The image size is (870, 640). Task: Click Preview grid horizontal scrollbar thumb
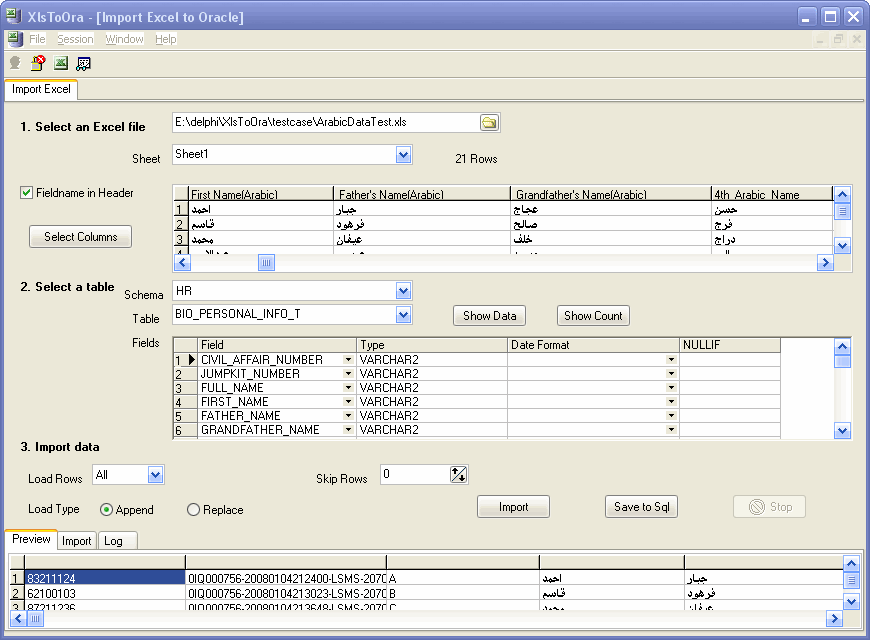(x=35, y=618)
